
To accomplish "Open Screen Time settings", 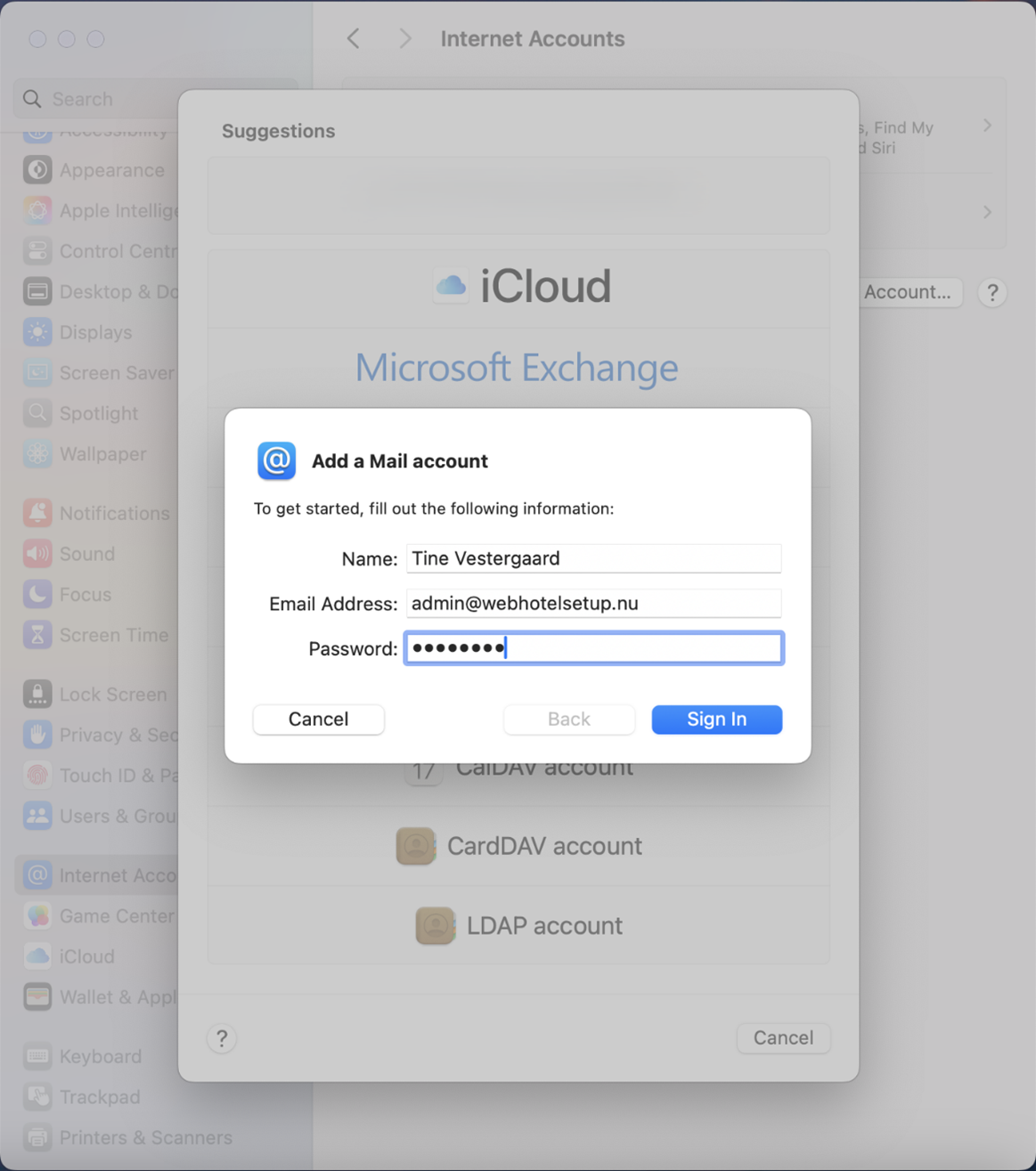I will tap(96, 635).
